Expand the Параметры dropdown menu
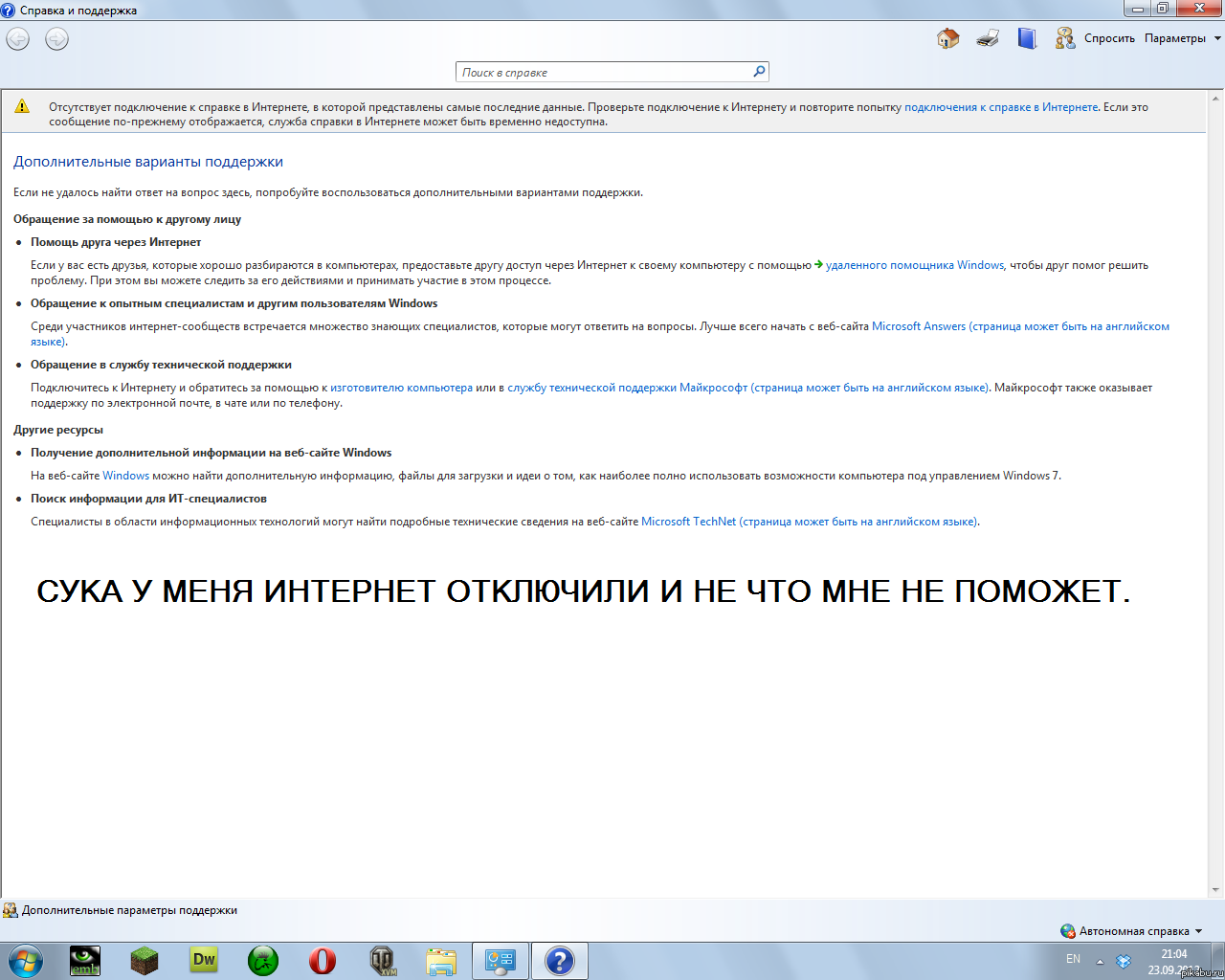This screenshot has width=1225, height=980. pyautogui.click(x=1182, y=38)
